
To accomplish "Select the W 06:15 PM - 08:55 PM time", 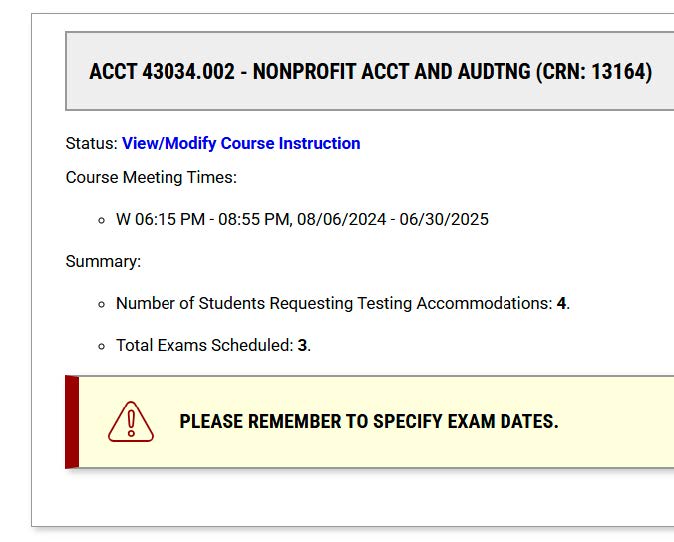I will pos(202,220).
